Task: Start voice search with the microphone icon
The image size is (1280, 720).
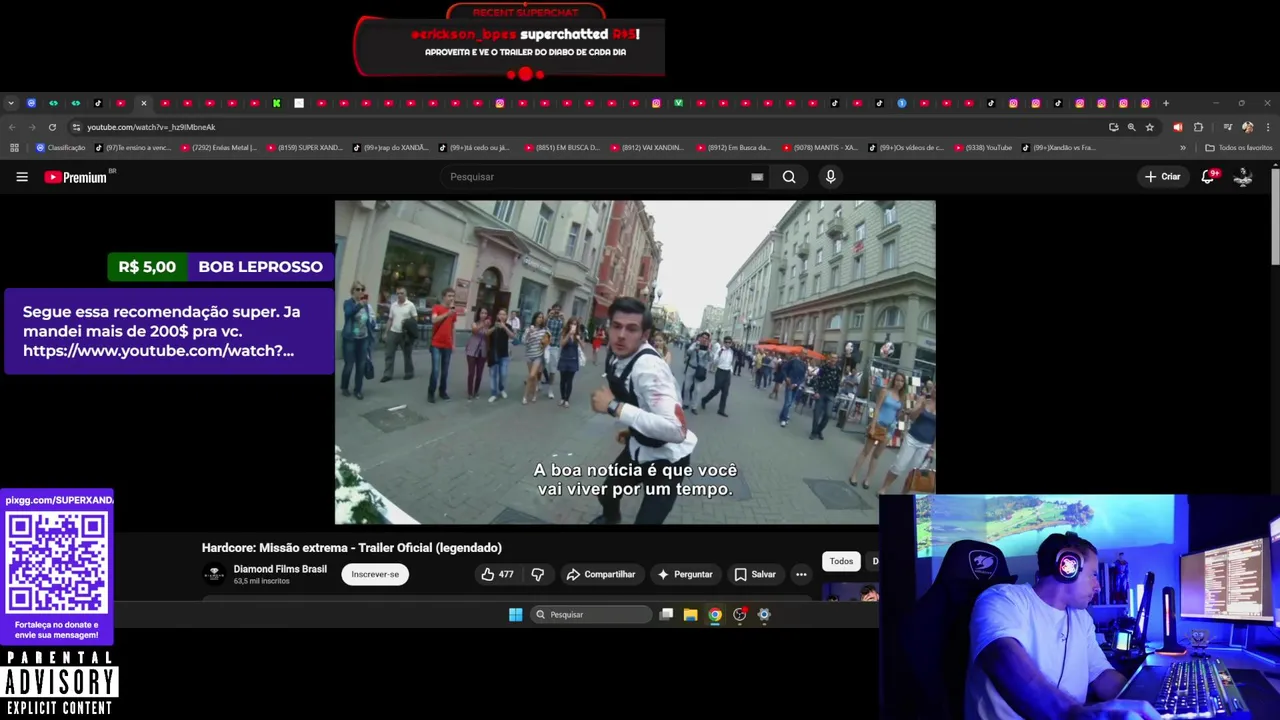Action: (x=830, y=177)
